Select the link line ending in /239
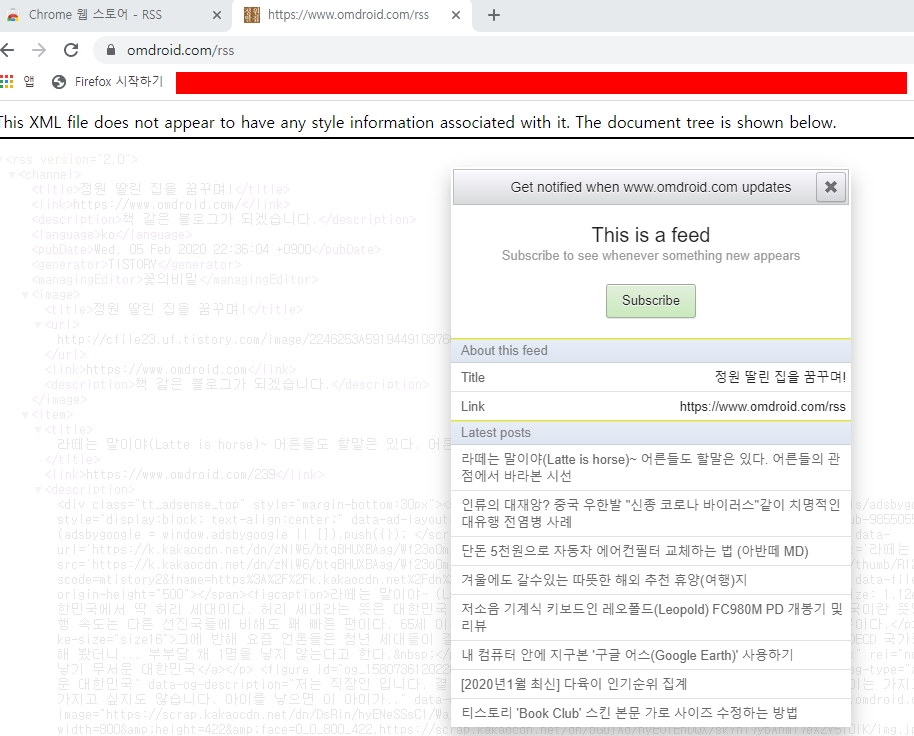Screen dimensions: 914x736 click(184, 475)
